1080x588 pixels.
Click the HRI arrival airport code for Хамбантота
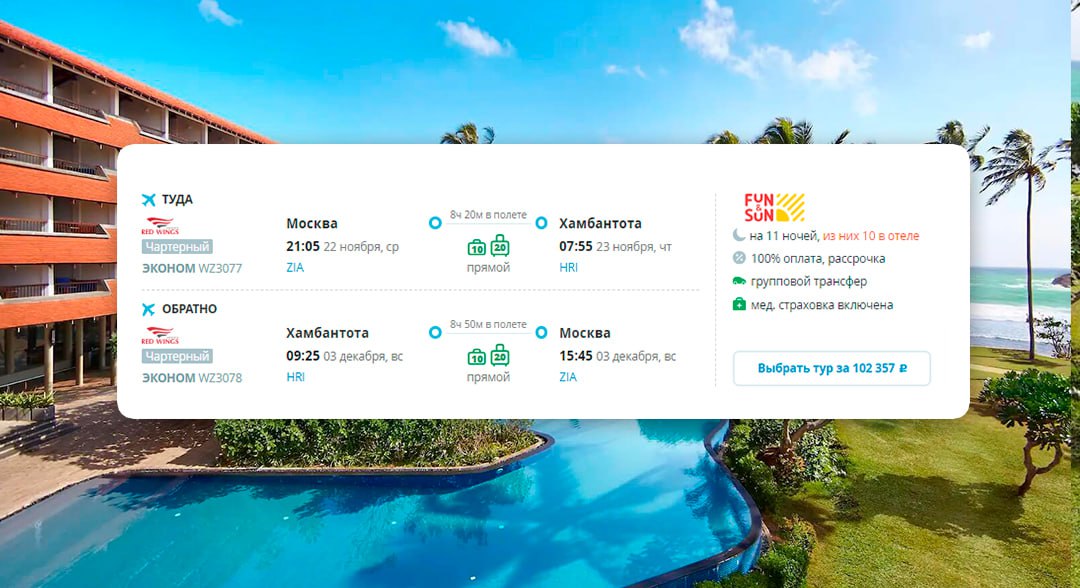pyautogui.click(x=568, y=267)
